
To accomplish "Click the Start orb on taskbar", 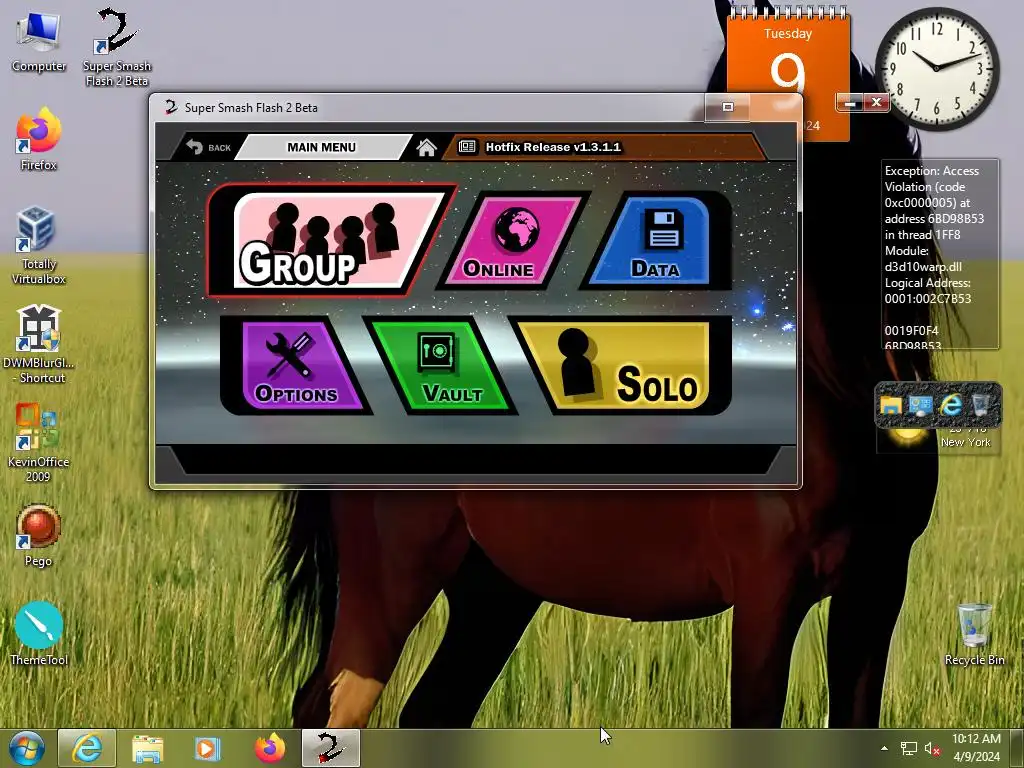I will coord(26,748).
